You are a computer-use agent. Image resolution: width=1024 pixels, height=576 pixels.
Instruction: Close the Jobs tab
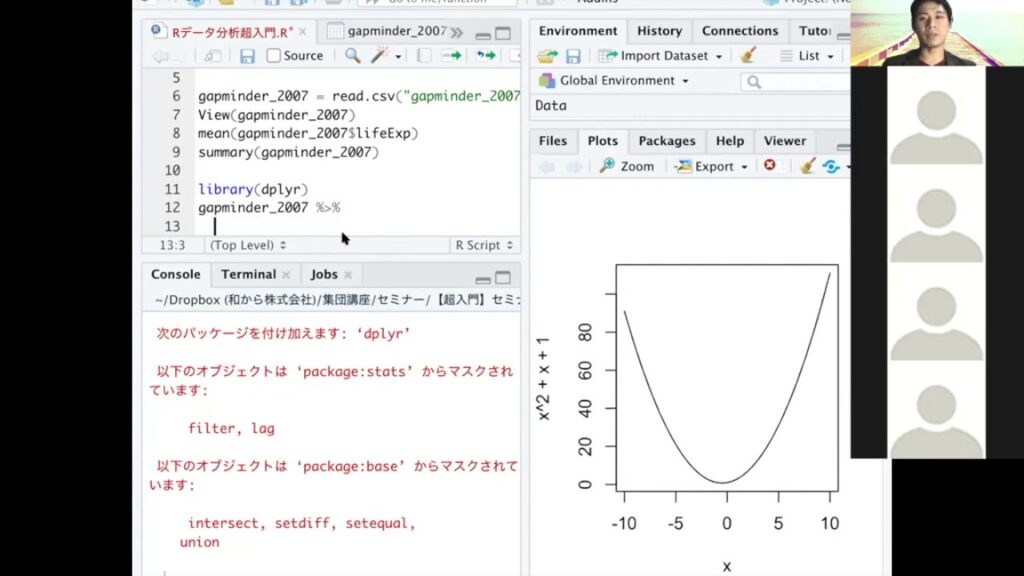[348, 275]
